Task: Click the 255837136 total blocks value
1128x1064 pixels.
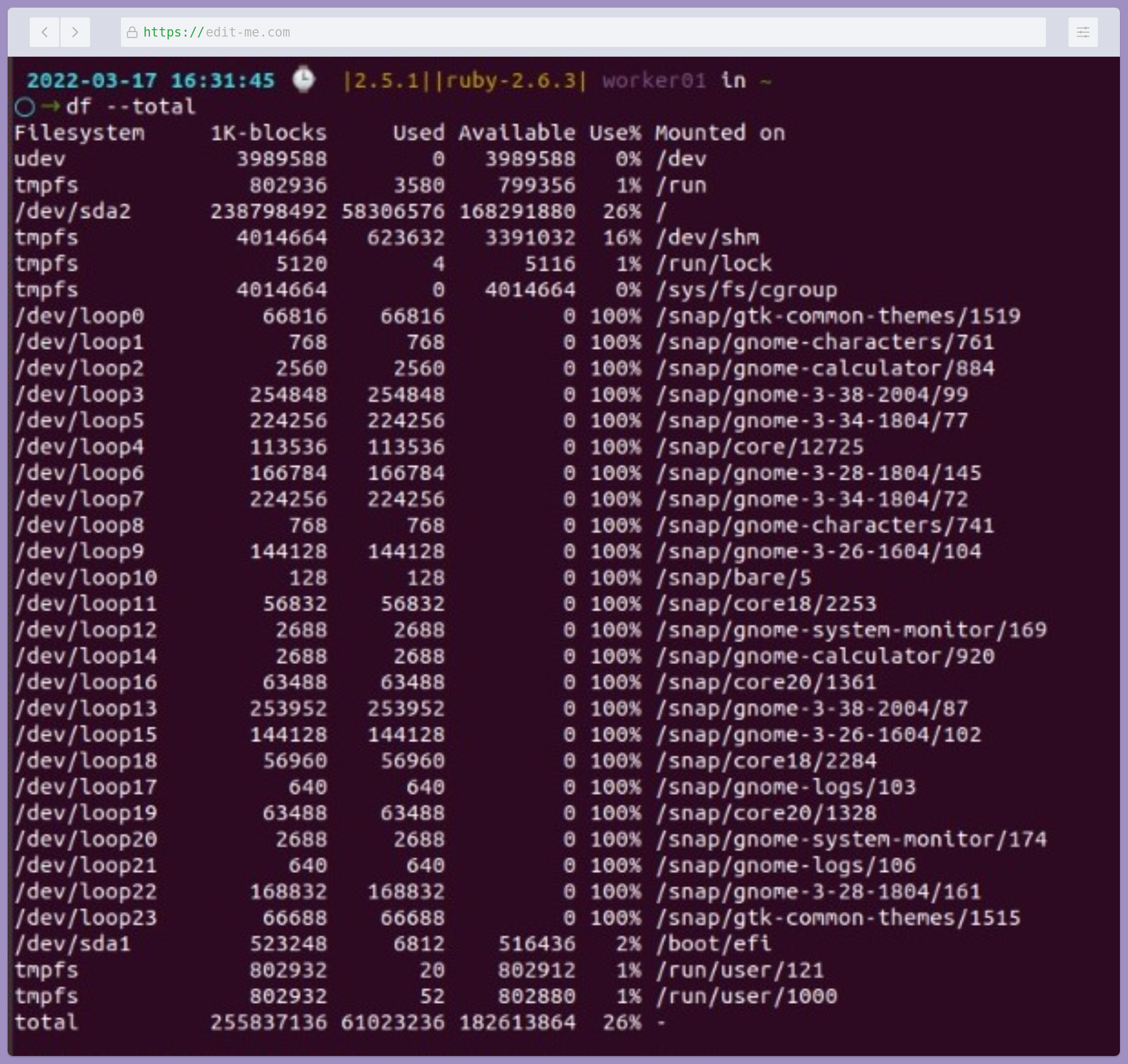Action: [269, 1023]
